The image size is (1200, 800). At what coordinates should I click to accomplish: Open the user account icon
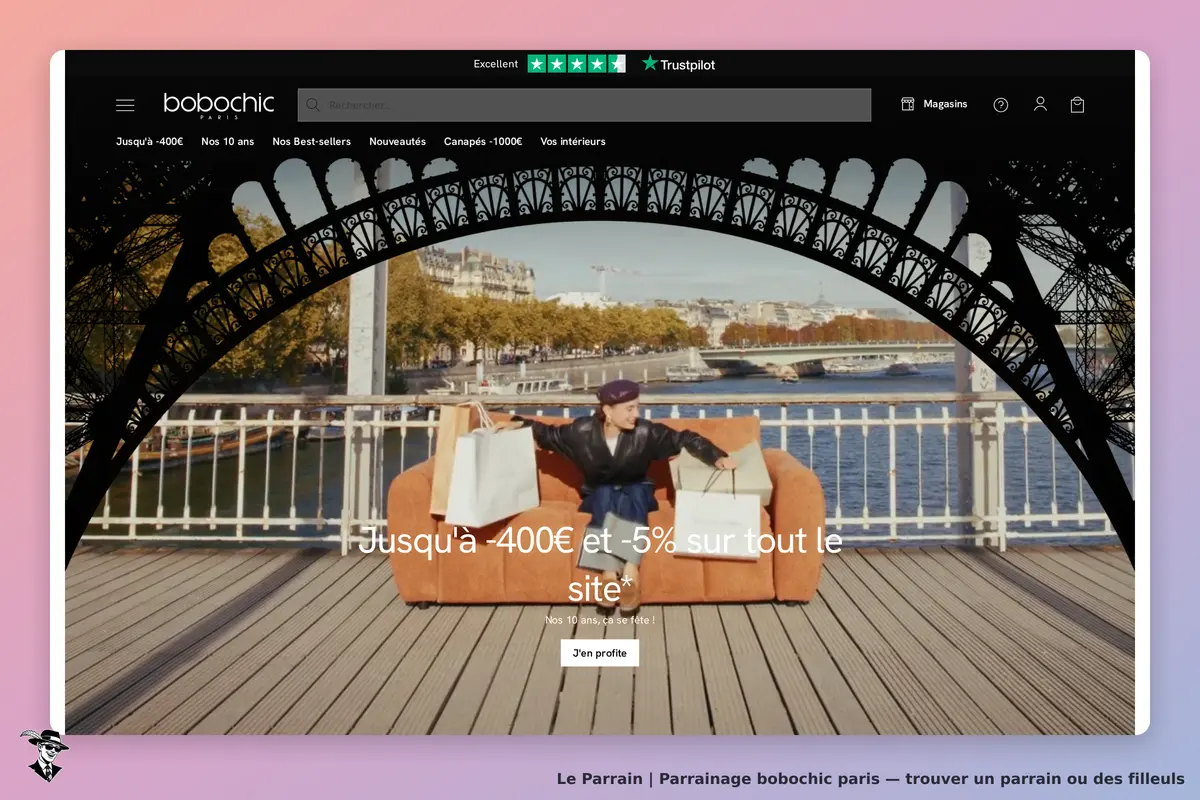click(x=1040, y=104)
